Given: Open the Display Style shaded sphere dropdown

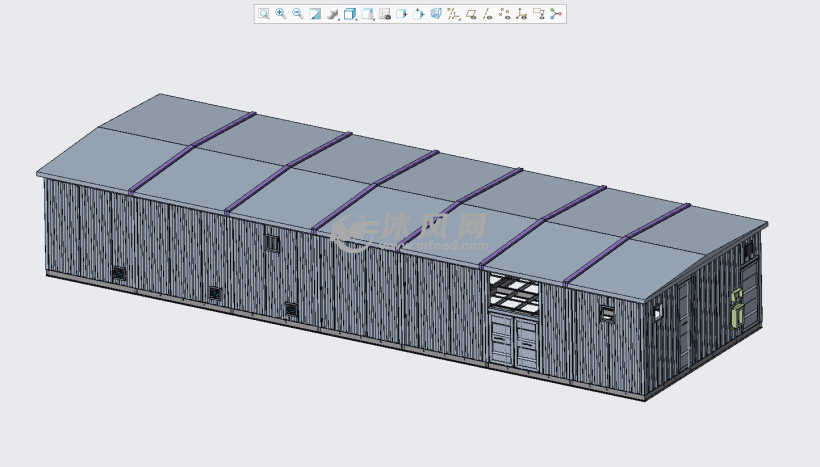Looking at the screenshot, I should [x=333, y=14].
